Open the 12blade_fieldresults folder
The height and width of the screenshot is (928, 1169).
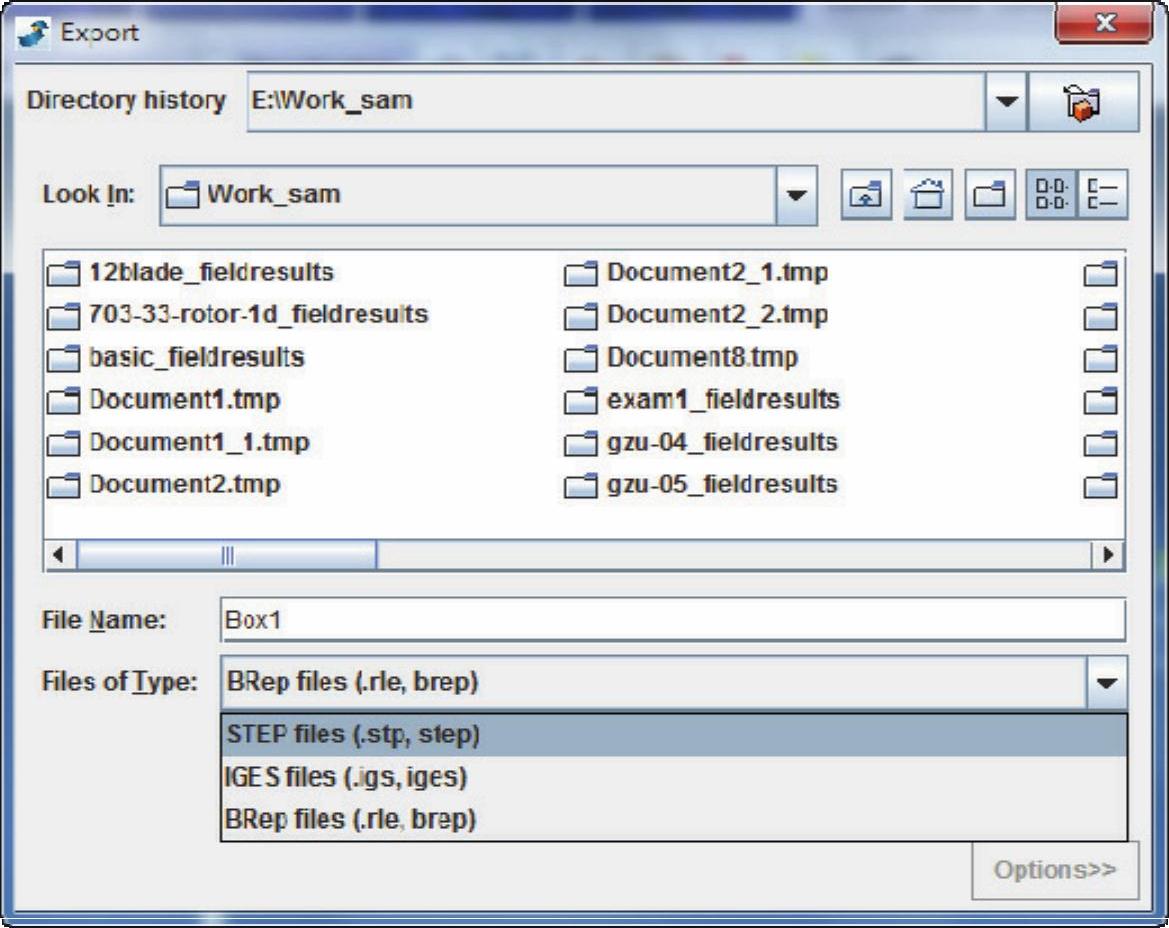click(x=210, y=272)
